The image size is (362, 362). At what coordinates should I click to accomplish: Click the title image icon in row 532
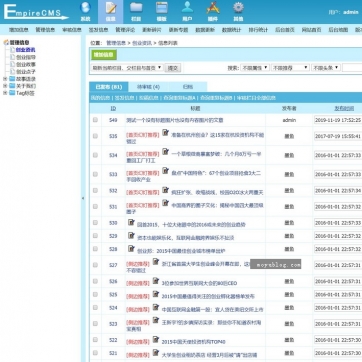(x=165, y=190)
